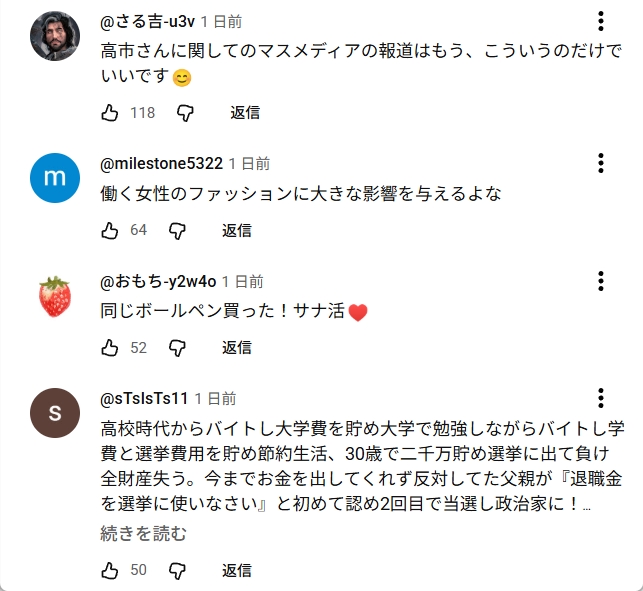Like the @sTsIsTs11 comment
643x591 pixels.
110,570
